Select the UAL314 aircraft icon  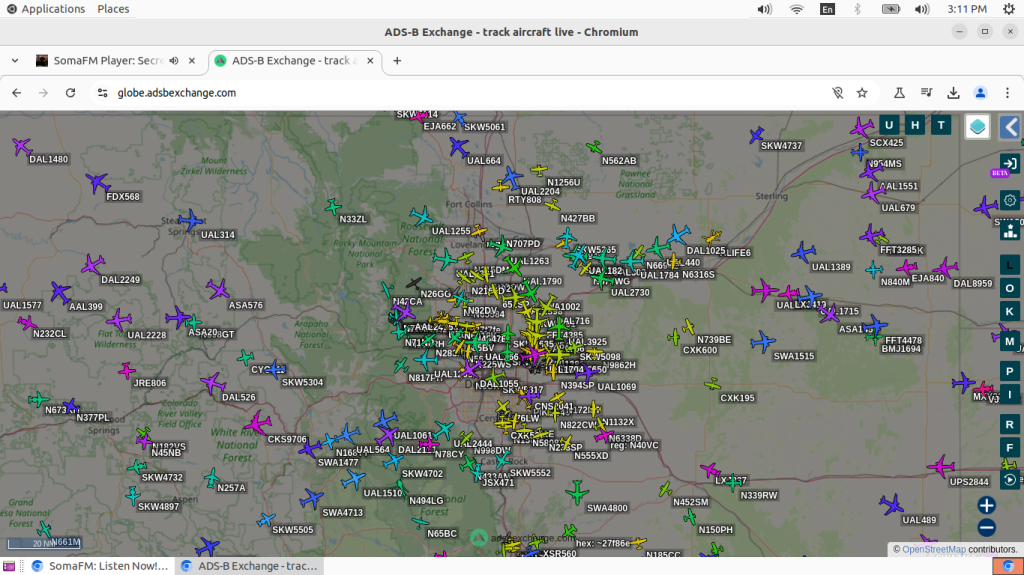click(190, 222)
